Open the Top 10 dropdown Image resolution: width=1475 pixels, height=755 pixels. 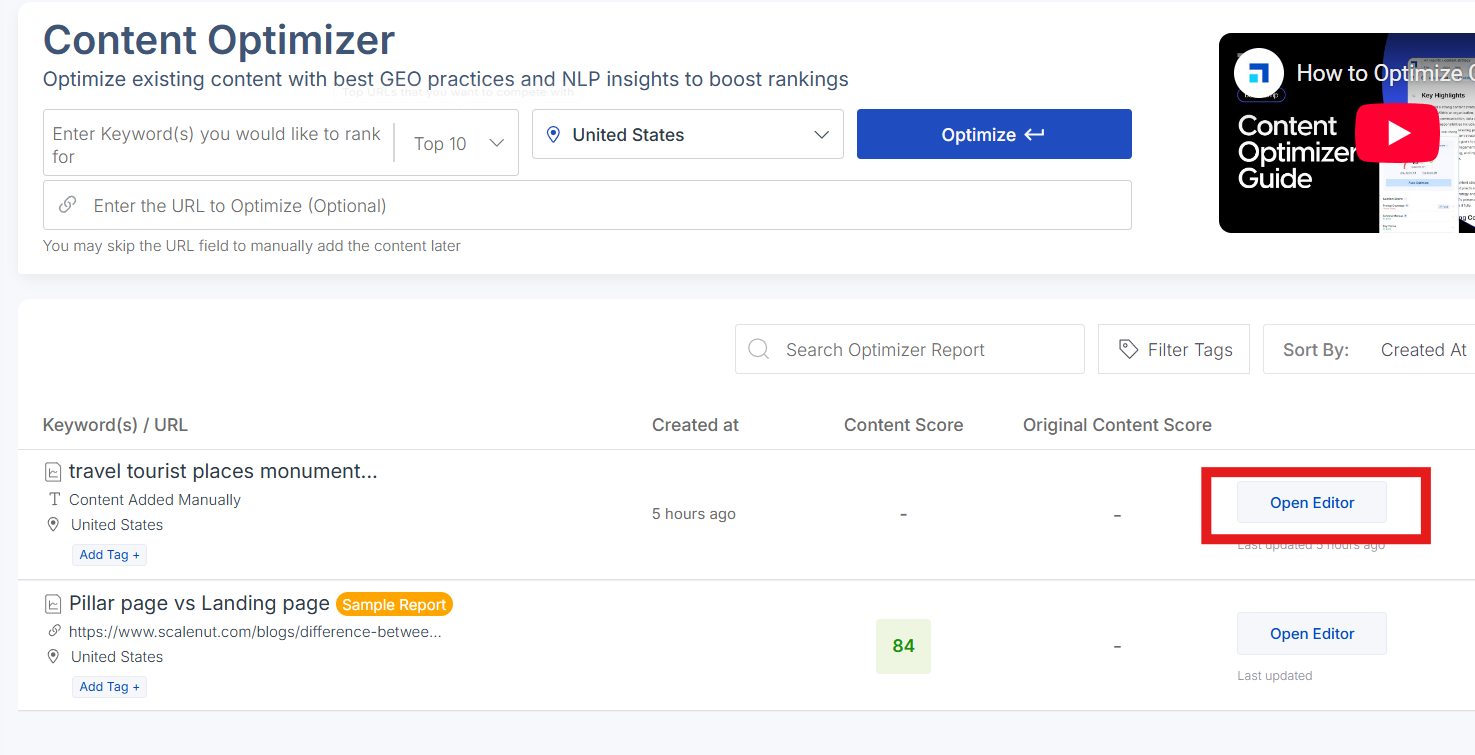459,143
